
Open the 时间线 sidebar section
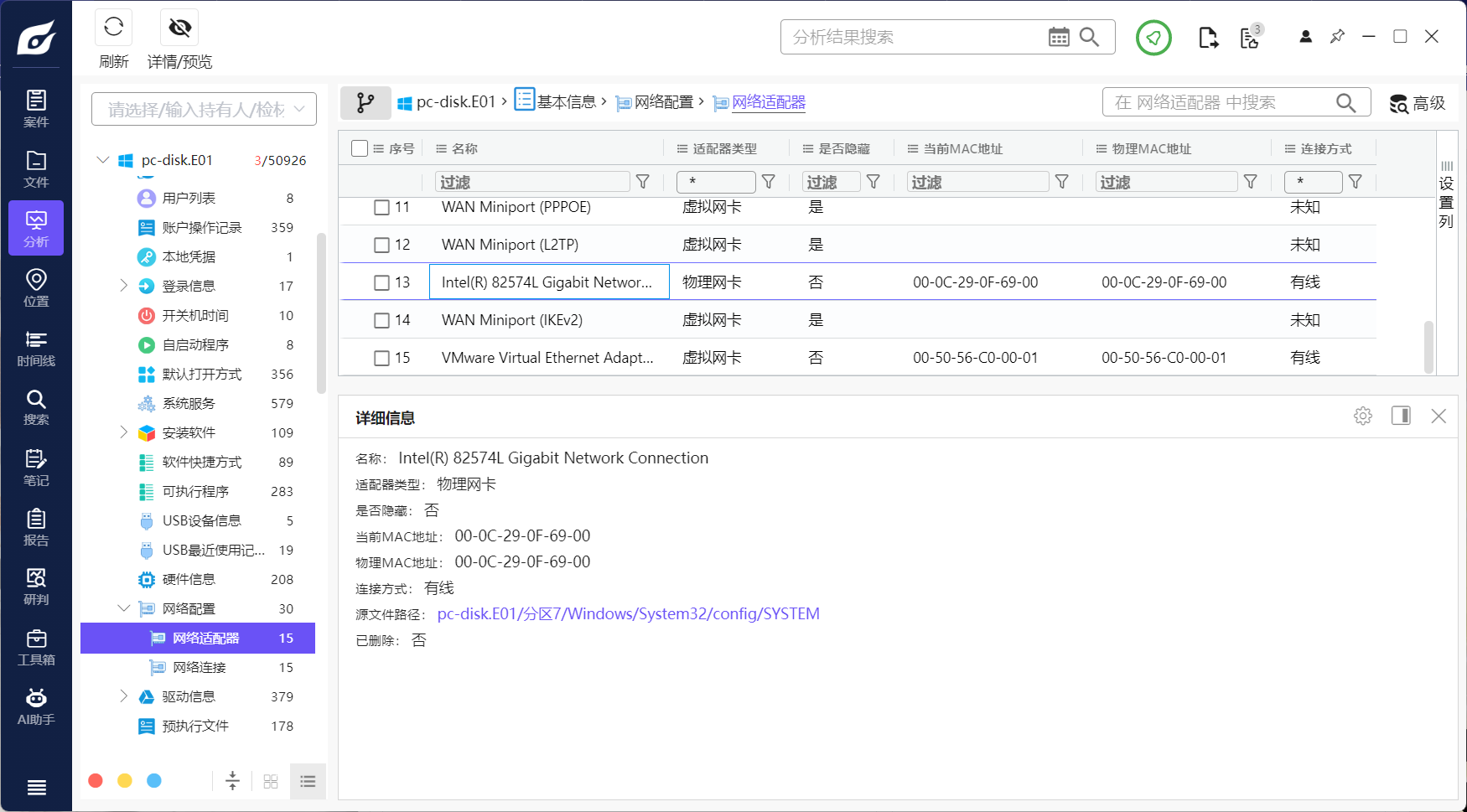coord(36,348)
